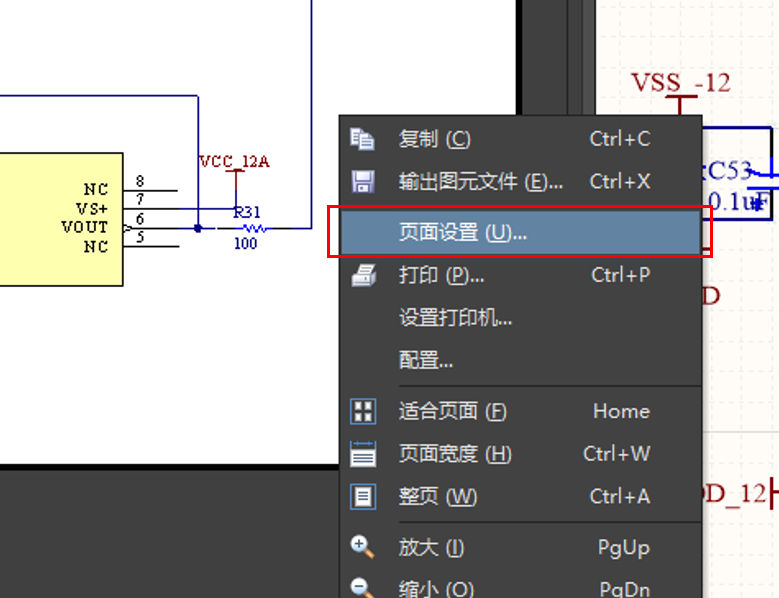Open 配置... configuration entry
The image size is (779, 598).
(x=521, y=360)
